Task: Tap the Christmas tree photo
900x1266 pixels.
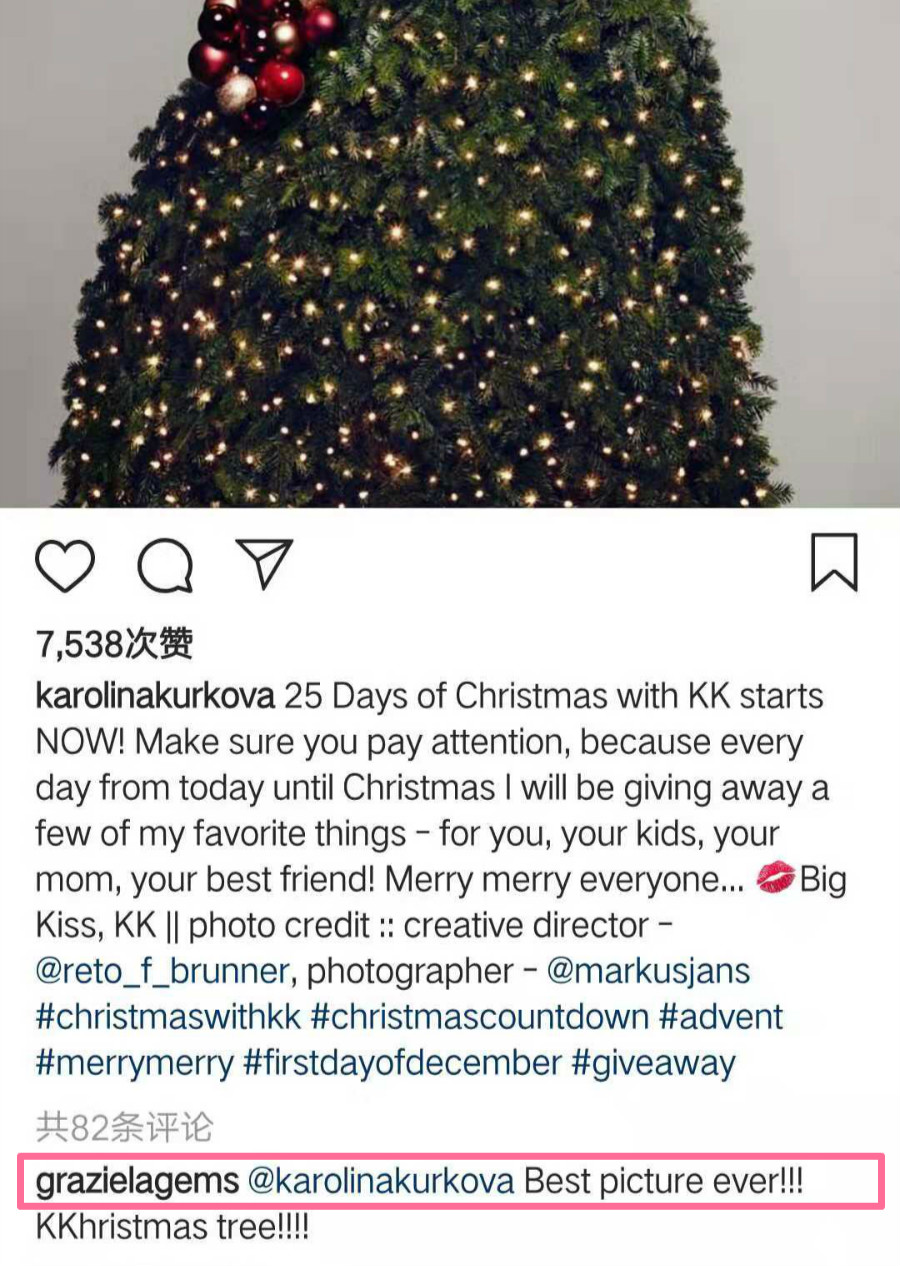Action: click(x=450, y=253)
